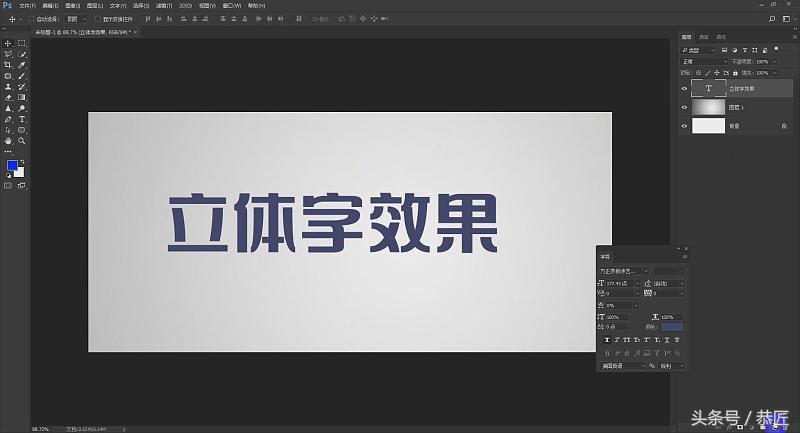Open the 窗口(W) menu
The image size is (800, 433).
click(x=231, y=6)
